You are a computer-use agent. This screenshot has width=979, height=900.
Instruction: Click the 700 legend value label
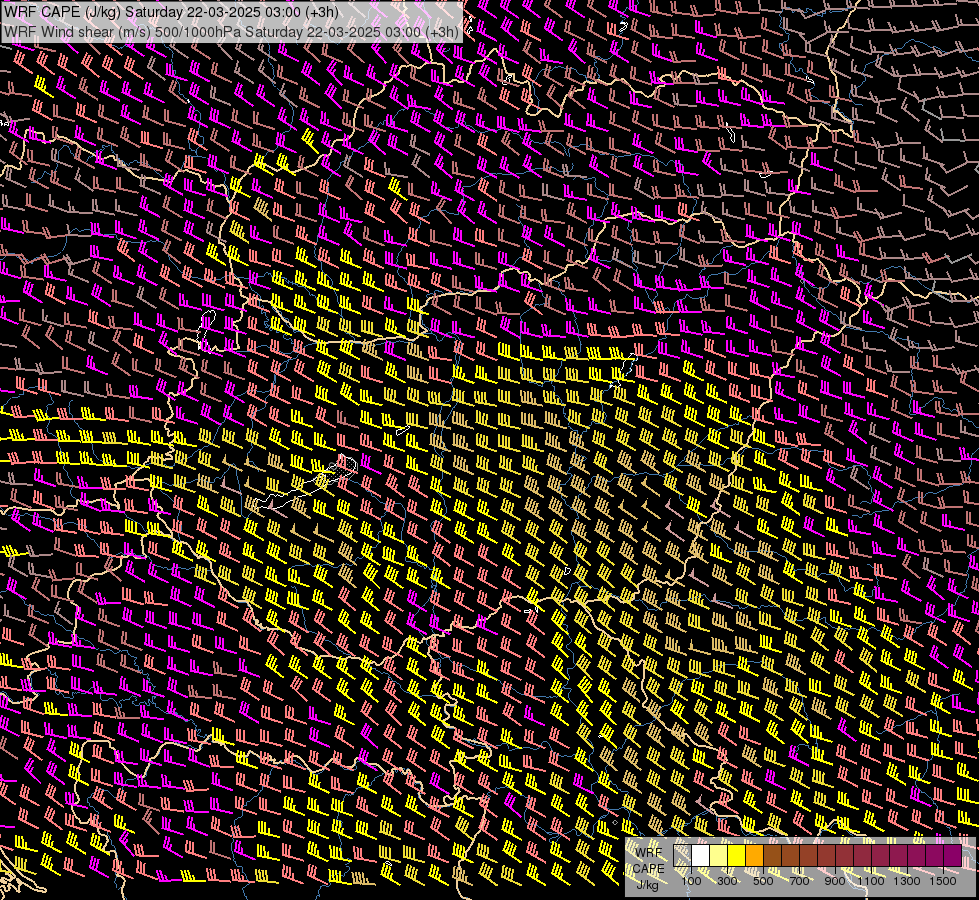coord(799,881)
